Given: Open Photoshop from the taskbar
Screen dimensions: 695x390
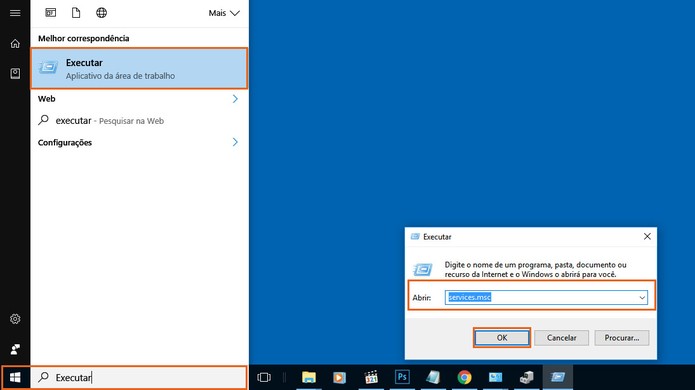Looking at the screenshot, I should pyautogui.click(x=402, y=377).
